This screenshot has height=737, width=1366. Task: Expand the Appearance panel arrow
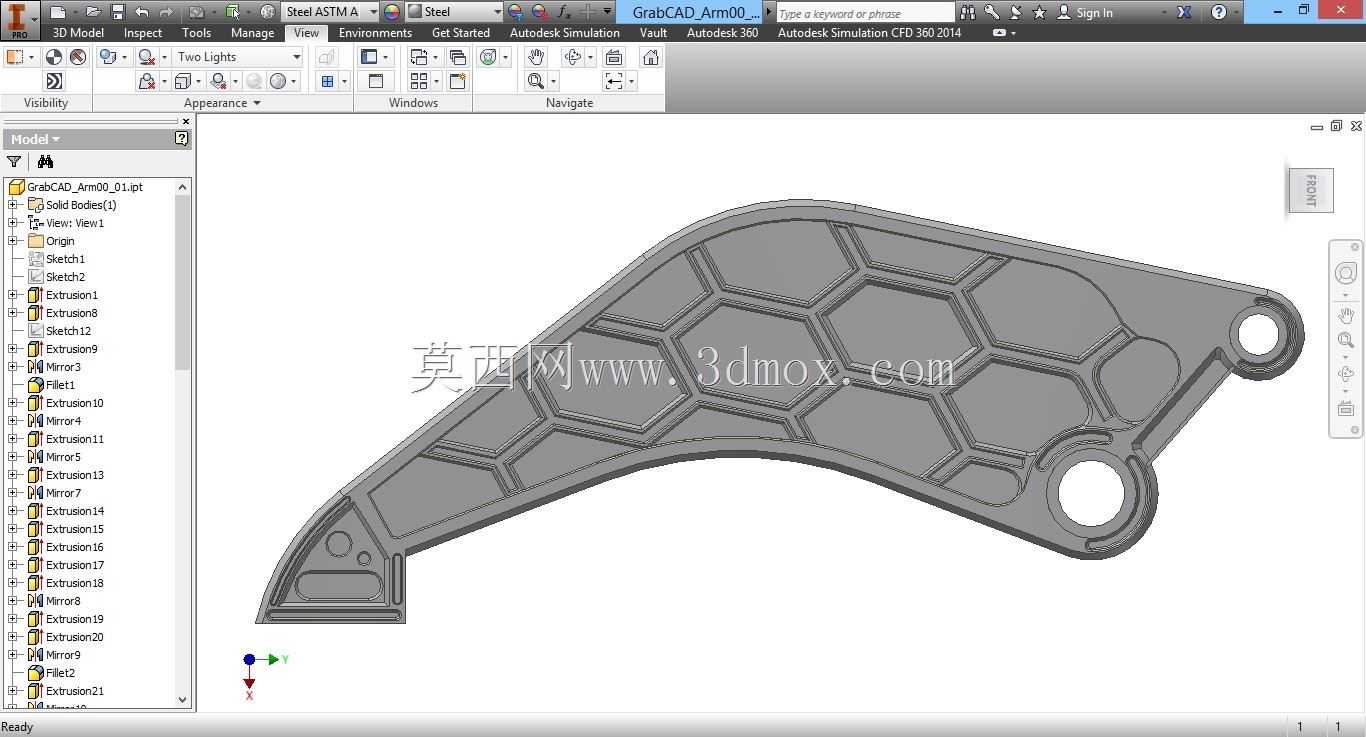coord(257,103)
